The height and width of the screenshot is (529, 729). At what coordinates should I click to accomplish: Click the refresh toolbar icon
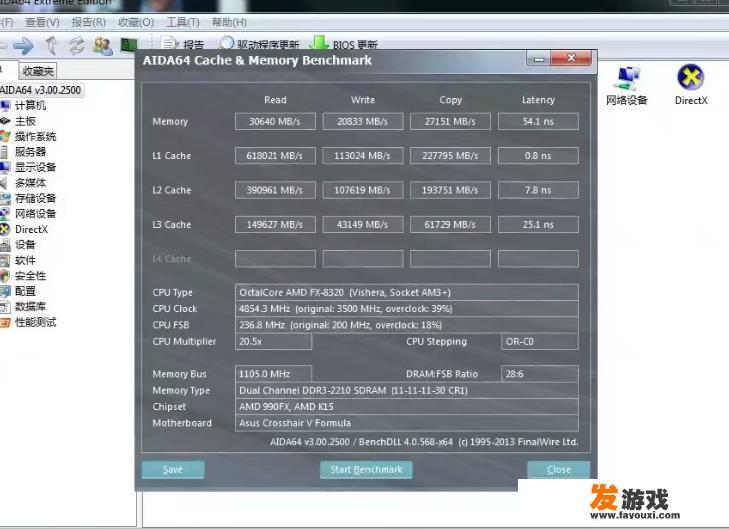click(x=77, y=46)
